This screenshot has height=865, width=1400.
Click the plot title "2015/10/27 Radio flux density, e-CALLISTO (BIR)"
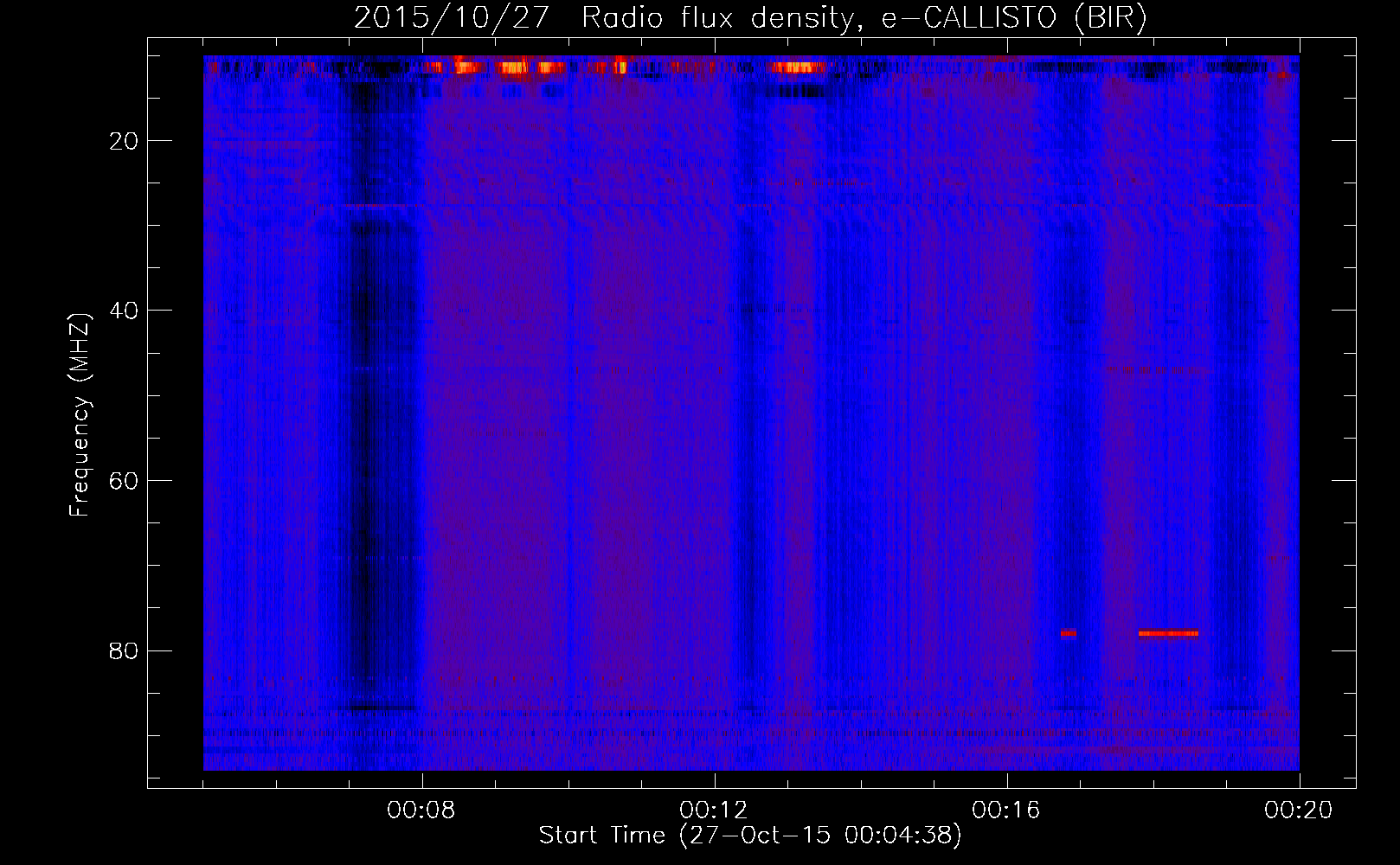pos(750,17)
